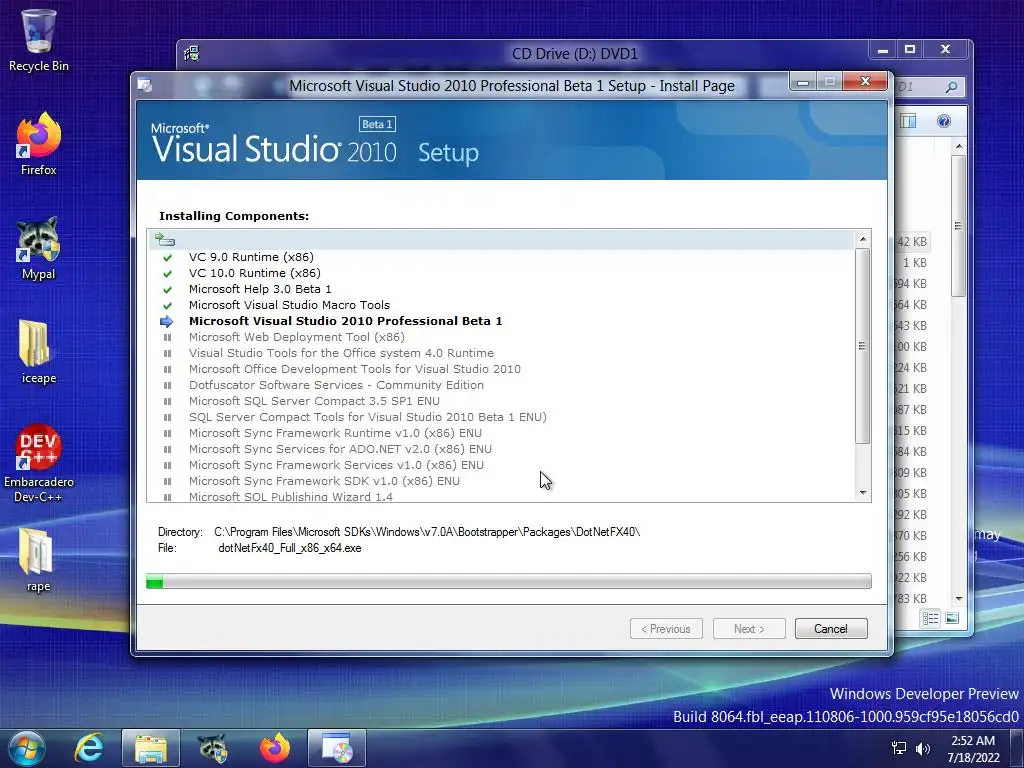Open Internet Explorer from the taskbar

point(89,748)
